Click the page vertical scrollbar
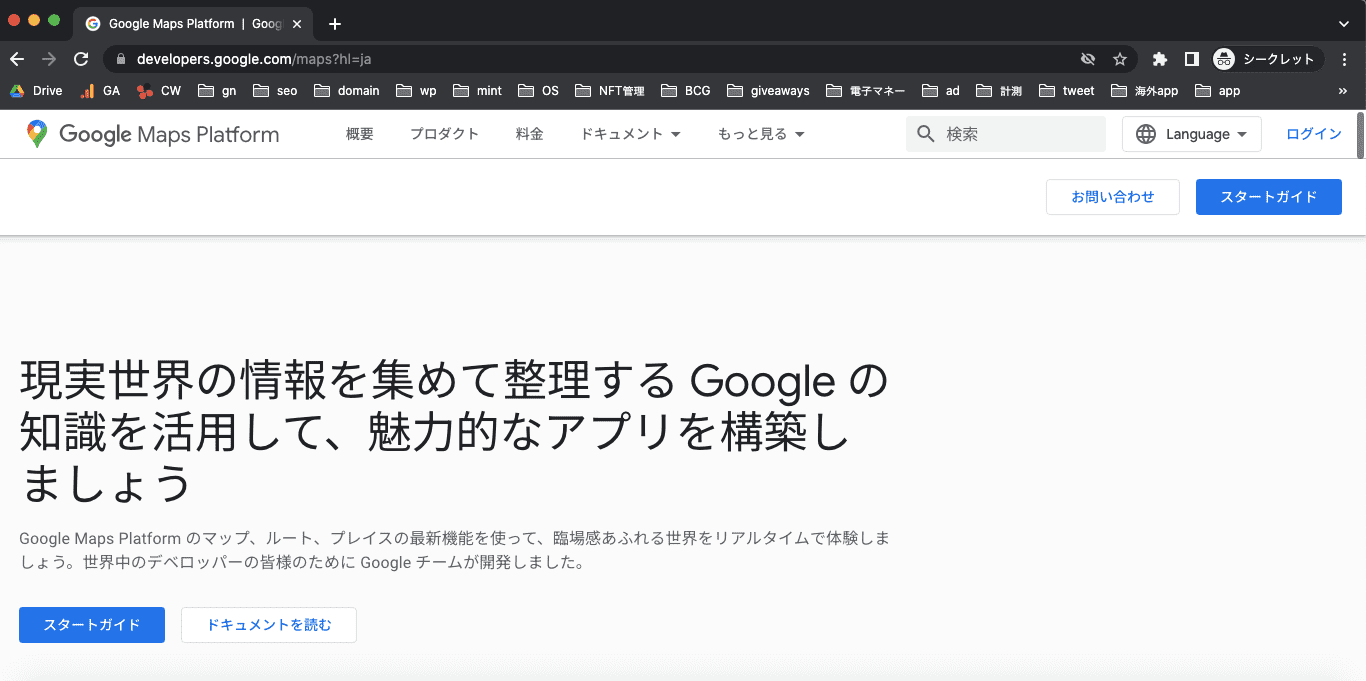The width and height of the screenshot is (1366, 681). (x=1360, y=136)
